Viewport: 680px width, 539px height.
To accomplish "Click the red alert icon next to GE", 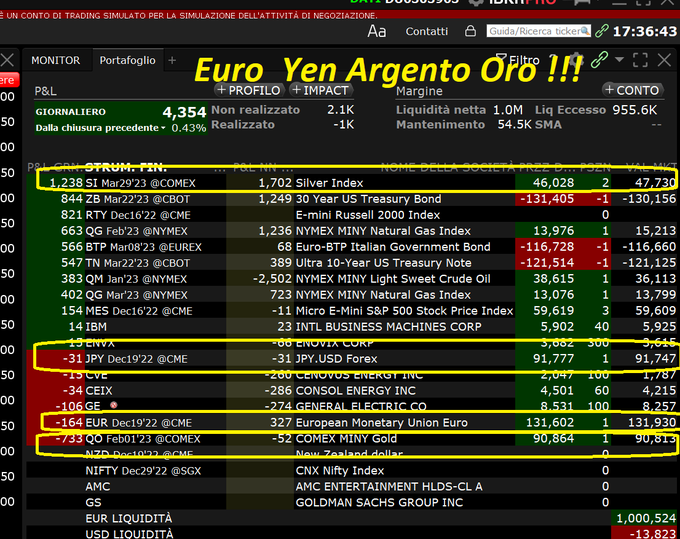I will point(114,405).
